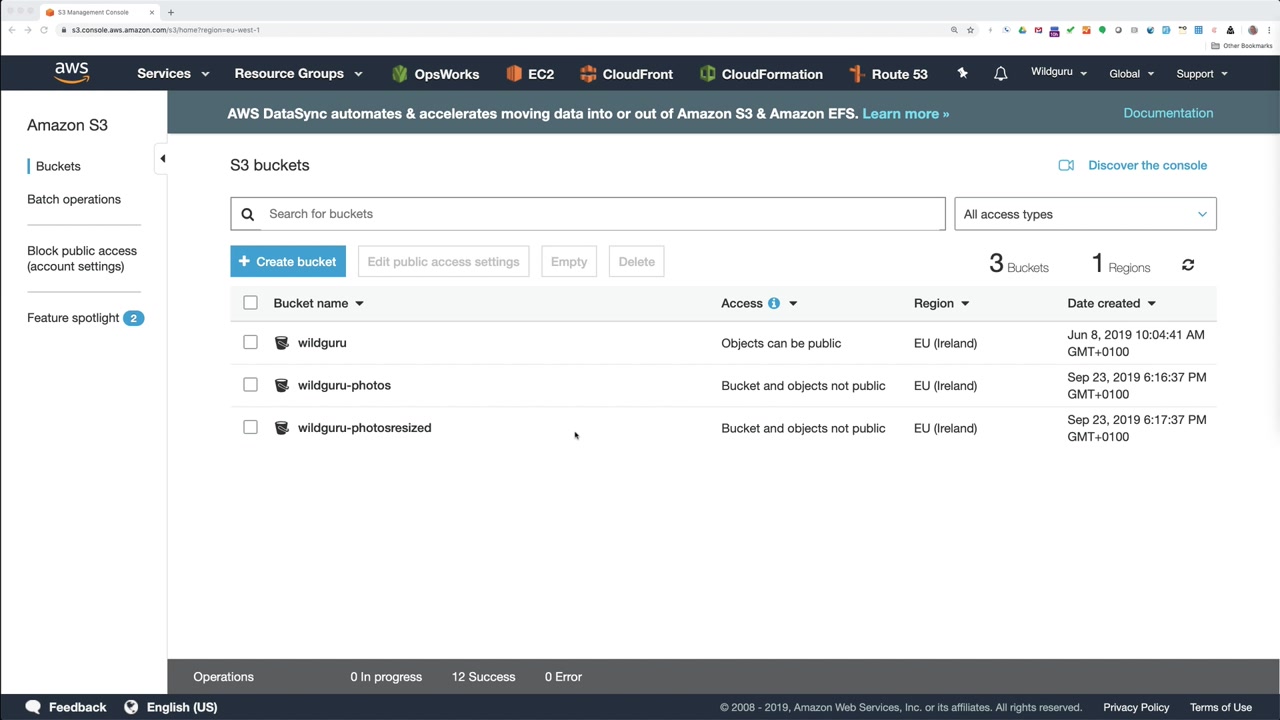The width and height of the screenshot is (1280, 720).
Task: Click the pin shortcuts icon
Action: (962, 73)
